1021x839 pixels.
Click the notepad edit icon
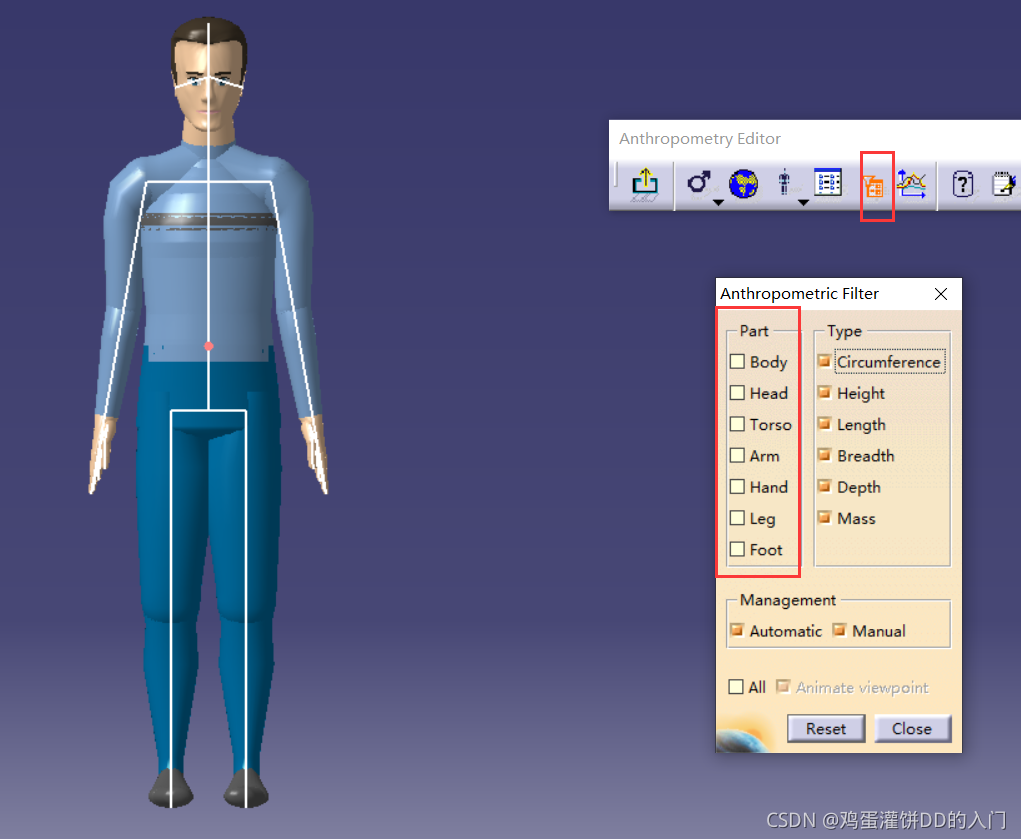tap(1003, 184)
